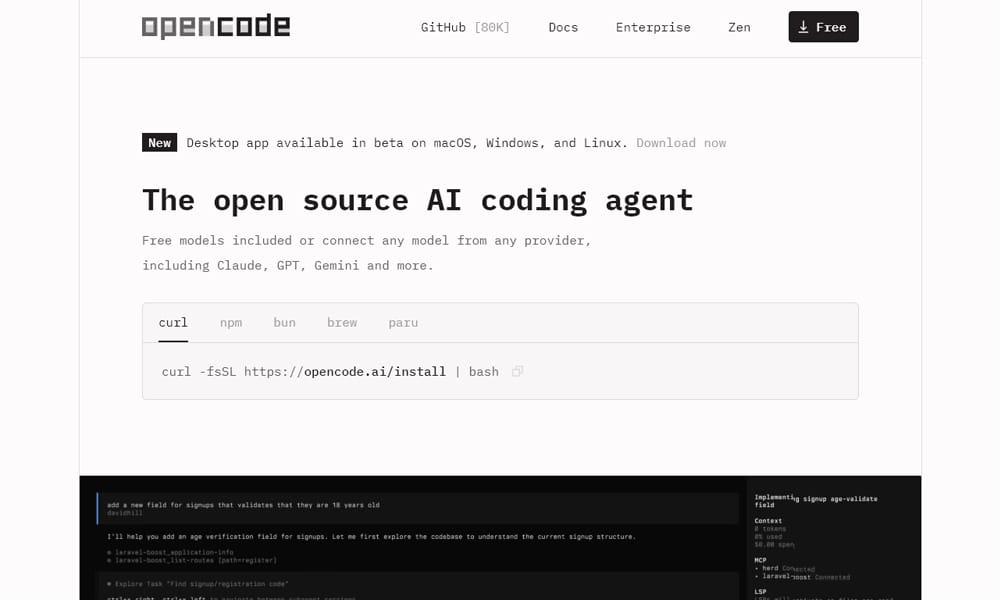Click the New badge
The height and width of the screenshot is (600, 1000).
(159, 142)
